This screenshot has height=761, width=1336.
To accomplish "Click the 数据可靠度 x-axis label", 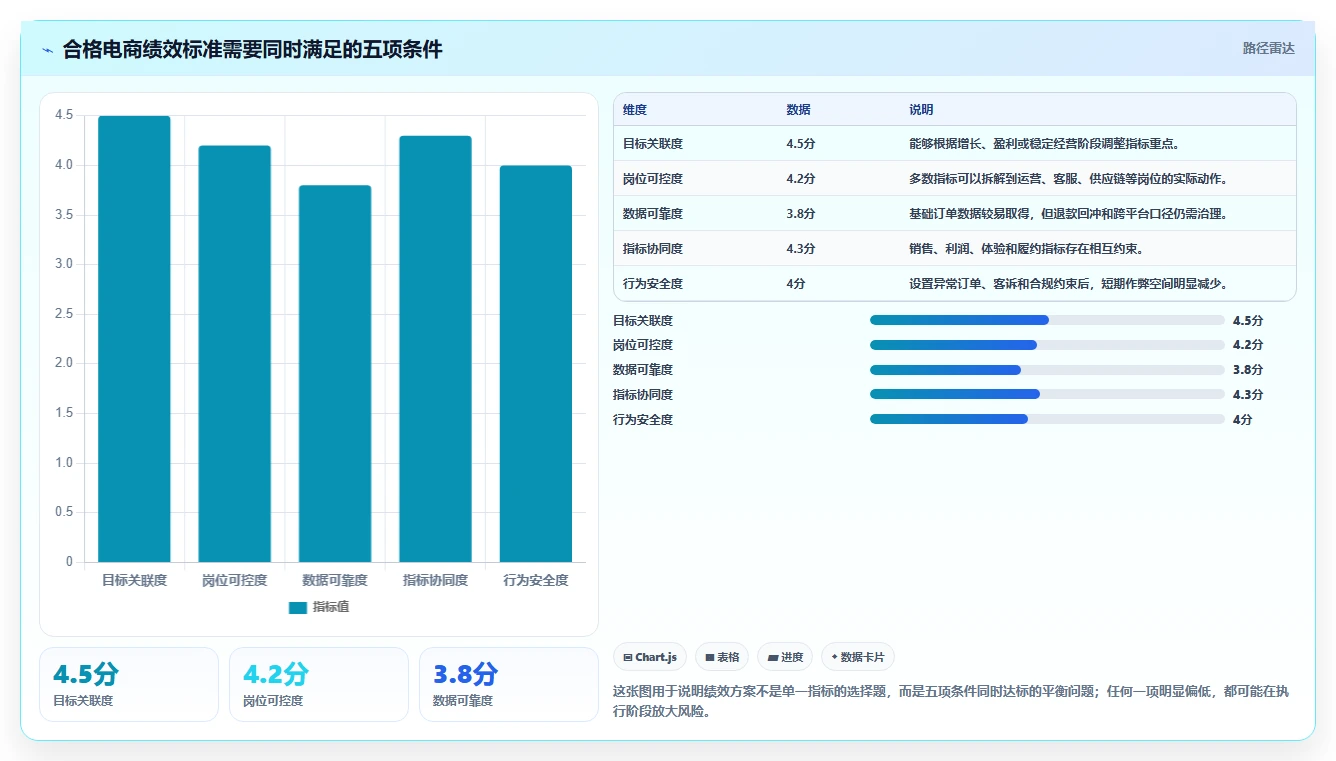I will (335, 580).
